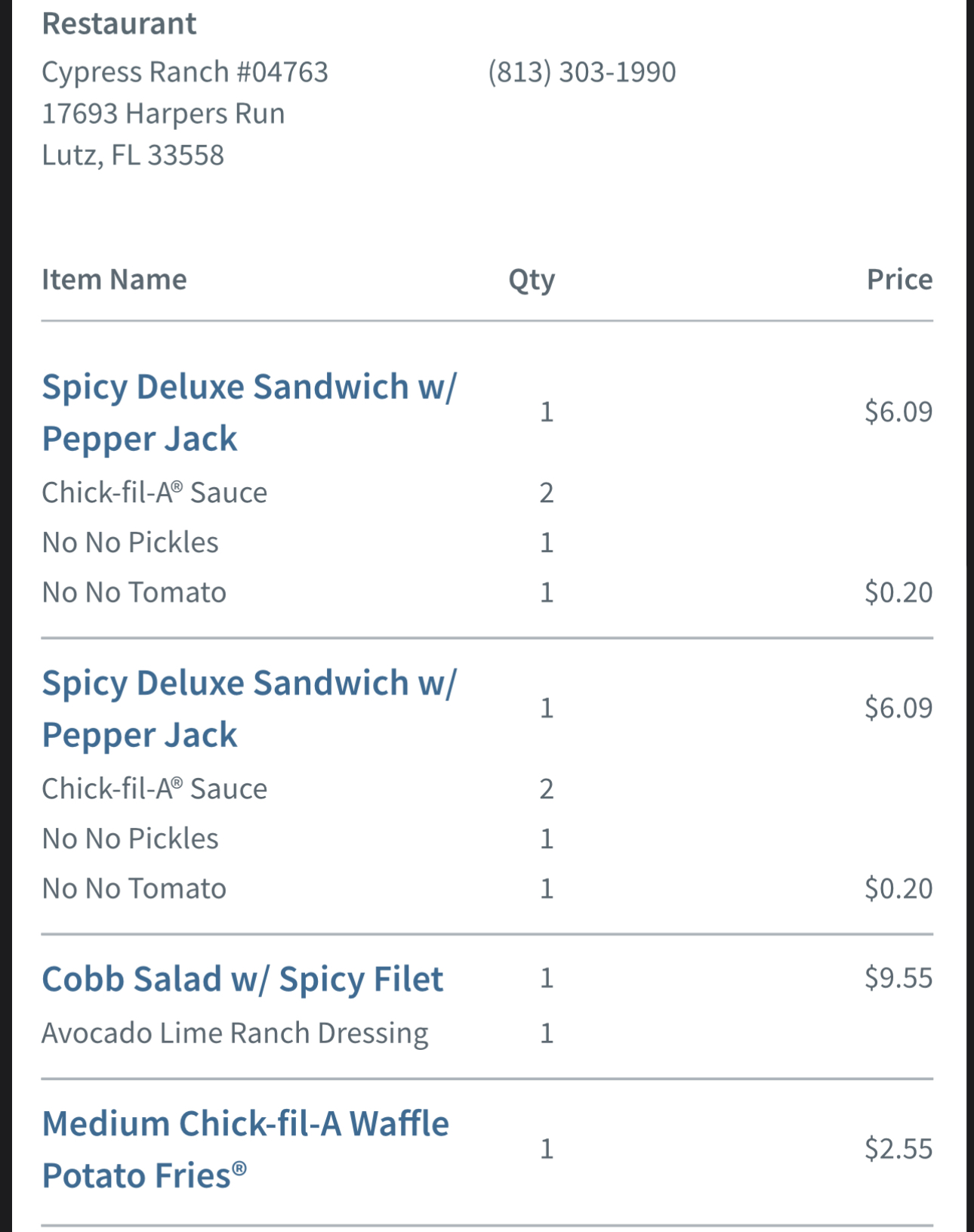Image resolution: width=974 pixels, height=1232 pixels.
Task: Tap the 17693 Harpers Run address line
Action: (x=163, y=114)
